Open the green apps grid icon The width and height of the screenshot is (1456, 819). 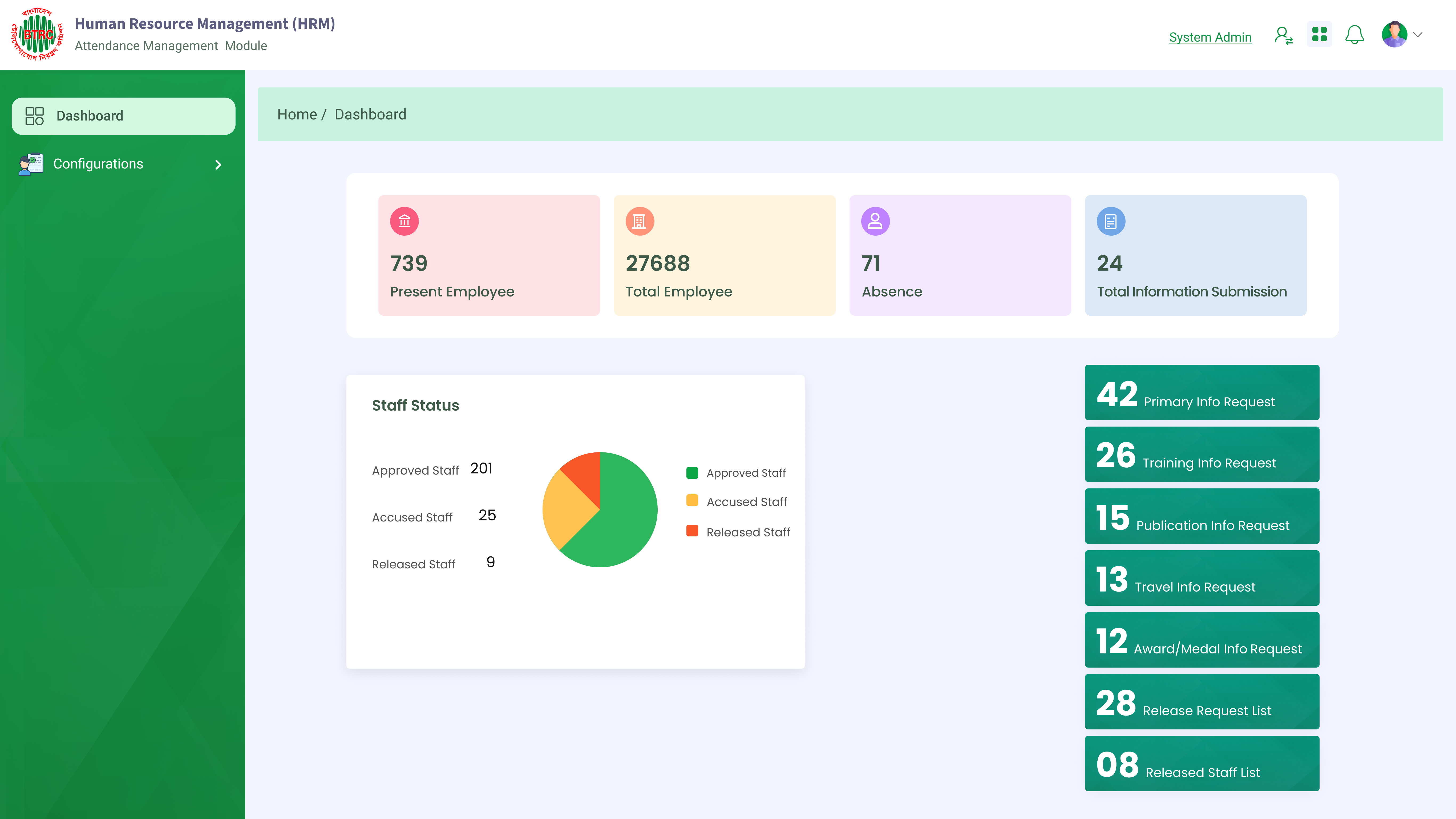(1319, 34)
